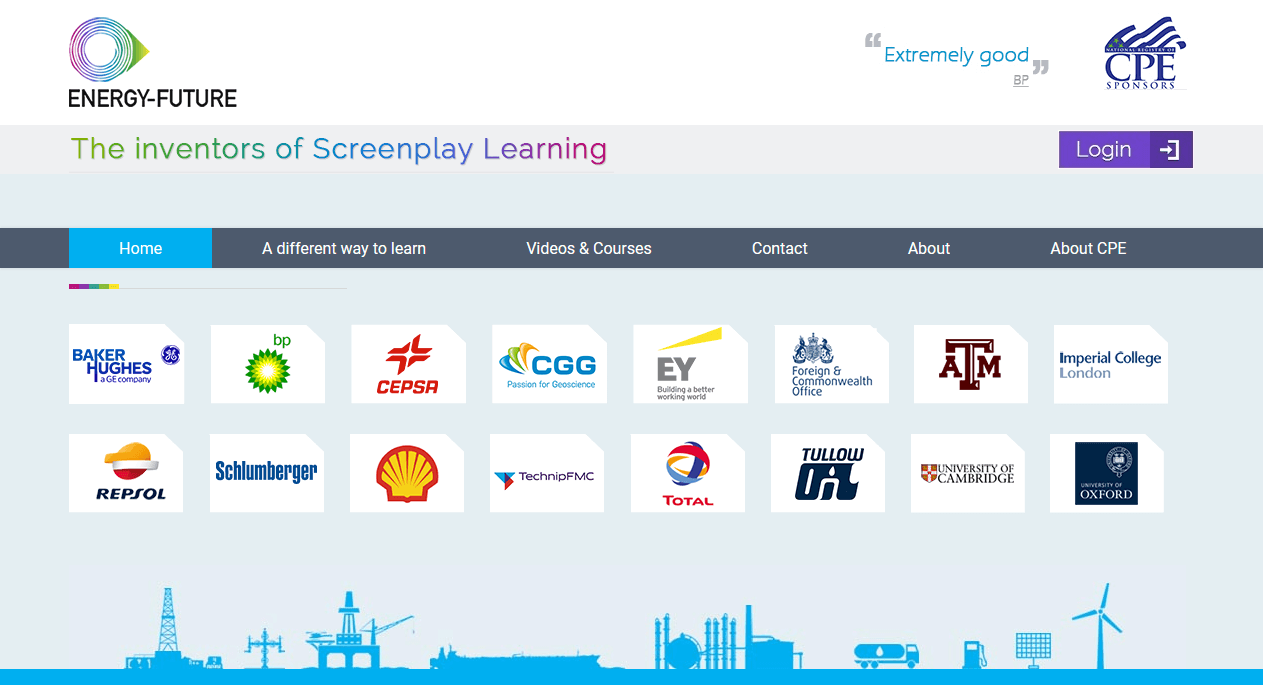
Task: Navigate to the Contact page
Action: [x=780, y=248]
